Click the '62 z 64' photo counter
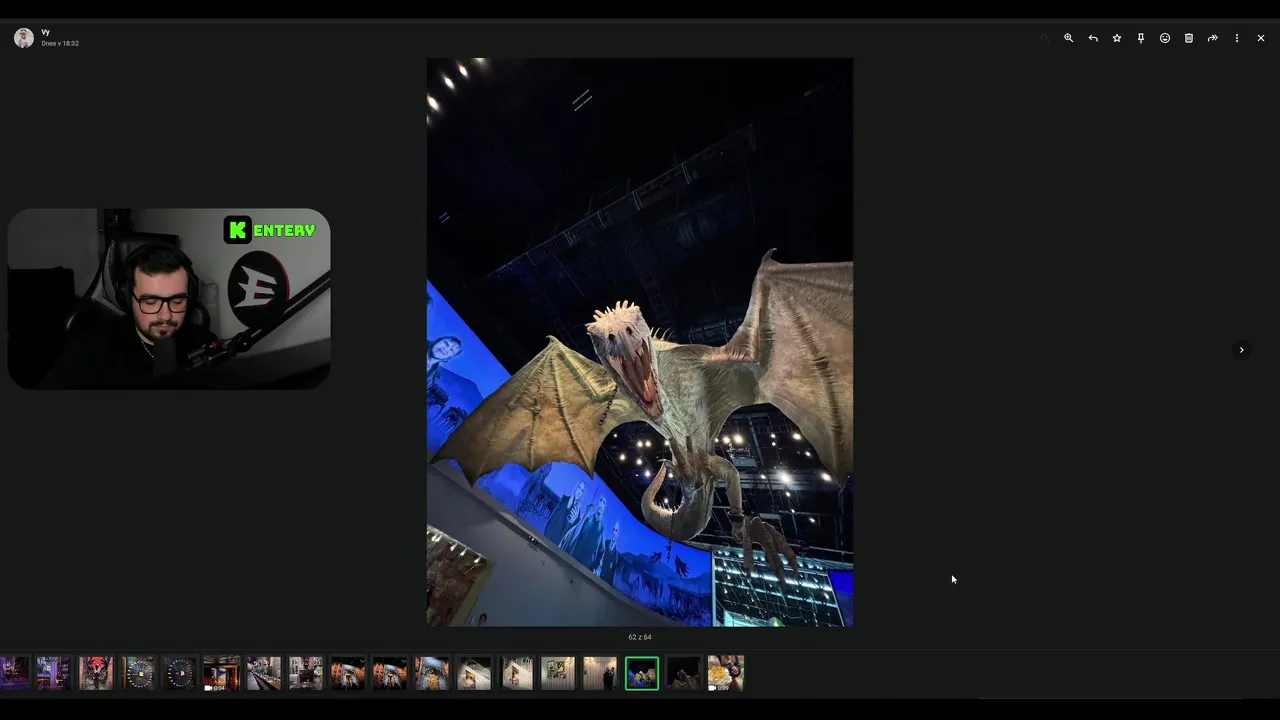Viewport: 1280px width, 720px height. pos(640,637)
